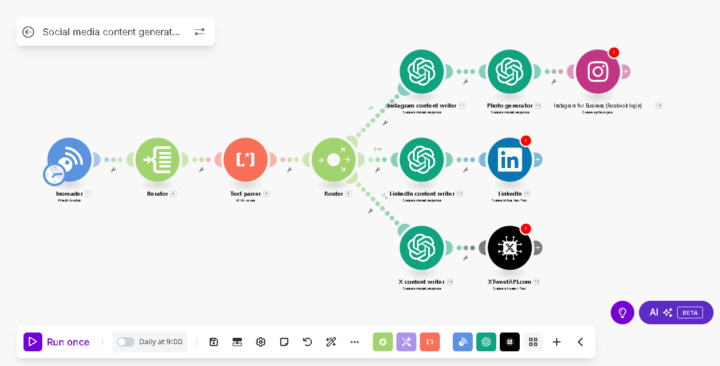This screenshot has height=366, width=720.
Task: Select the blue LinkedIn module
Action: click(510, 160)
